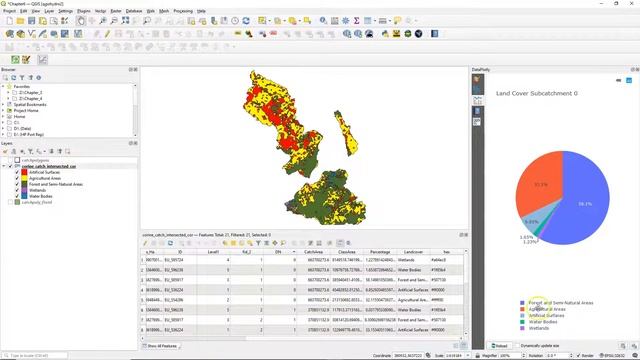This screenshot has width=640, height=360.
Task: Uncheck Agricultural Areas legend class
Action: [x=17, y=178]
